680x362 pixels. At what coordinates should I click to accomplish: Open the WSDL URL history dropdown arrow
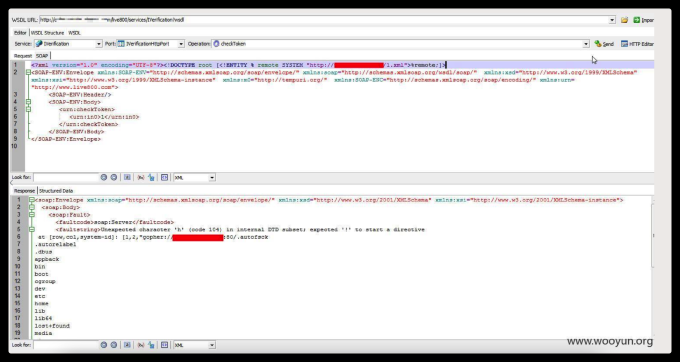(612, 20)
